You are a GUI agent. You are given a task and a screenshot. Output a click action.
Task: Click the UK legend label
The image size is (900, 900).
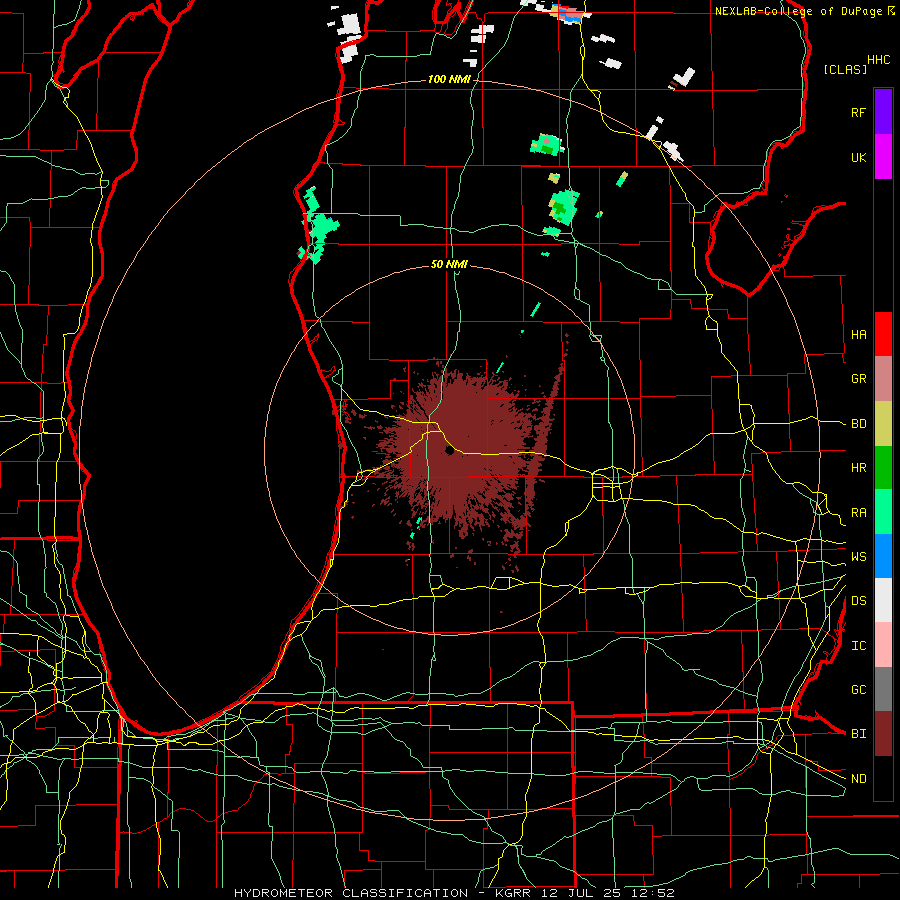point(858,157)
